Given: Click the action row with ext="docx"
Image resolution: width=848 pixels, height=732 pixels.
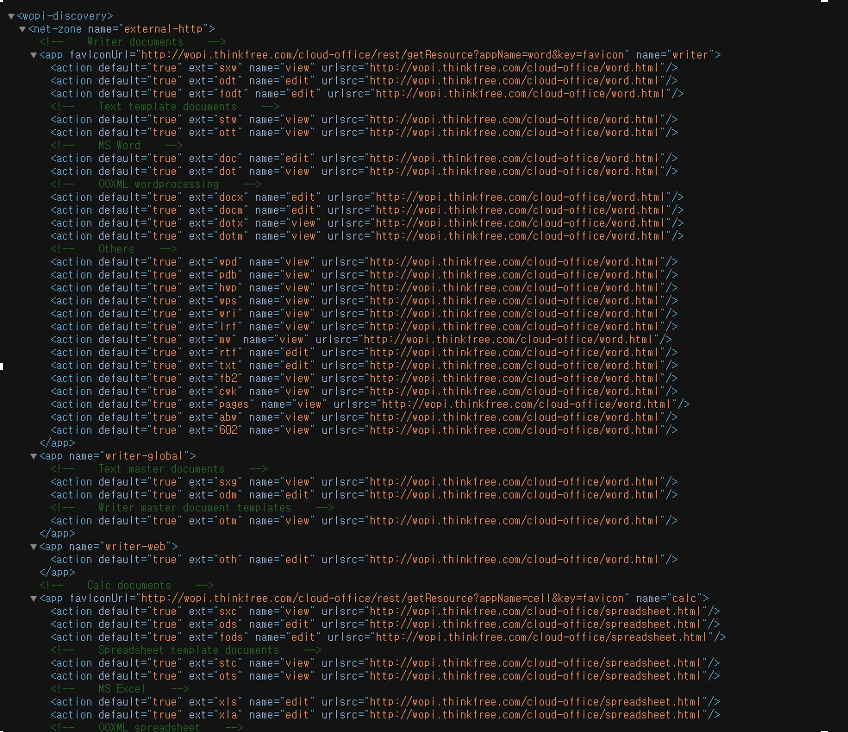Looking at the screenshot, I should click(367, 198).
